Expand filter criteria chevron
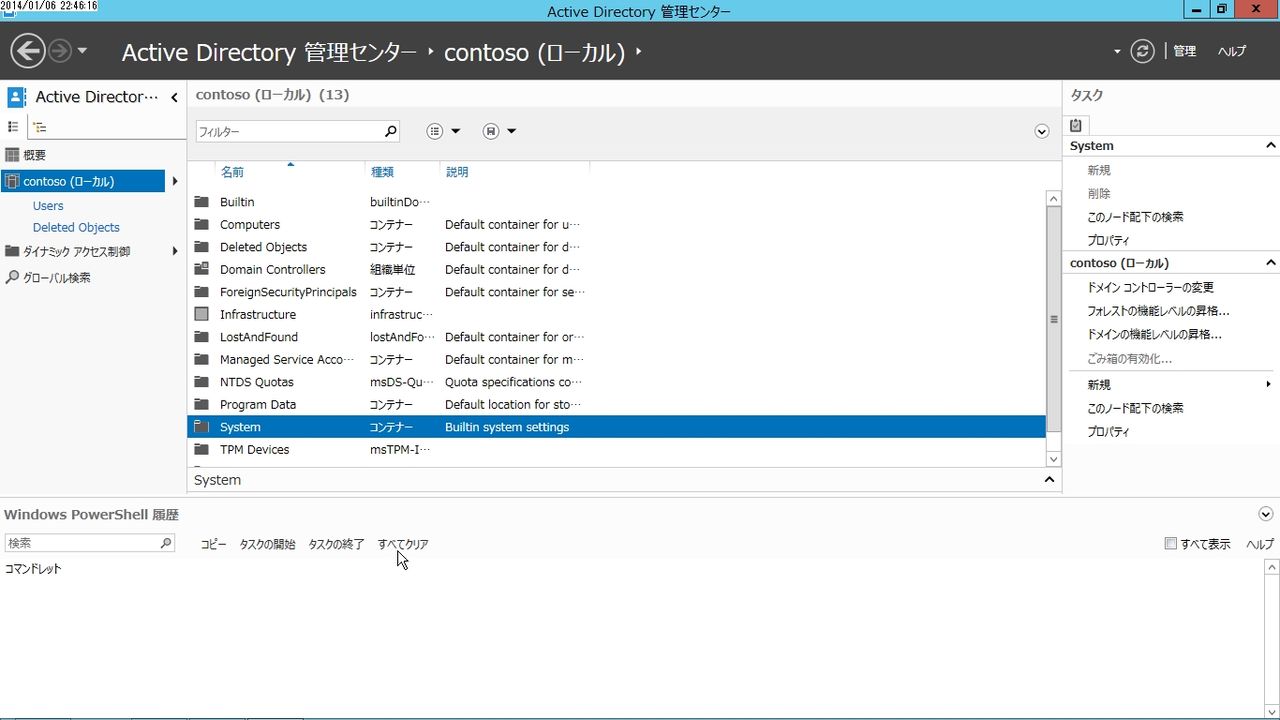This screenshot has width=1280, height=720. pyautogui.click(x=1042, y=131)
